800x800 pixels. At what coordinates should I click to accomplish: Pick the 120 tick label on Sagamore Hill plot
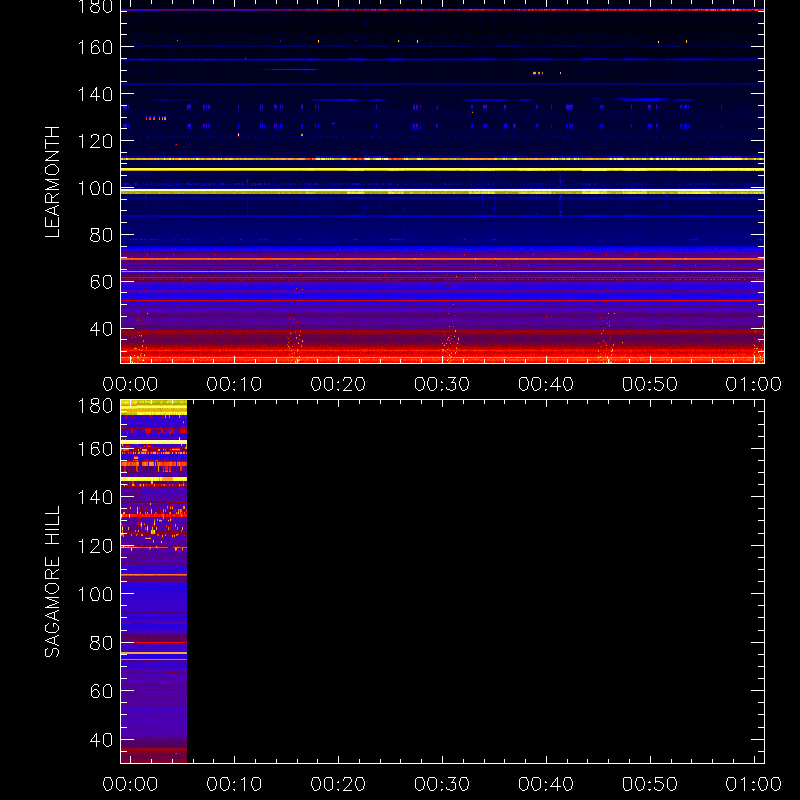[95, 546]
